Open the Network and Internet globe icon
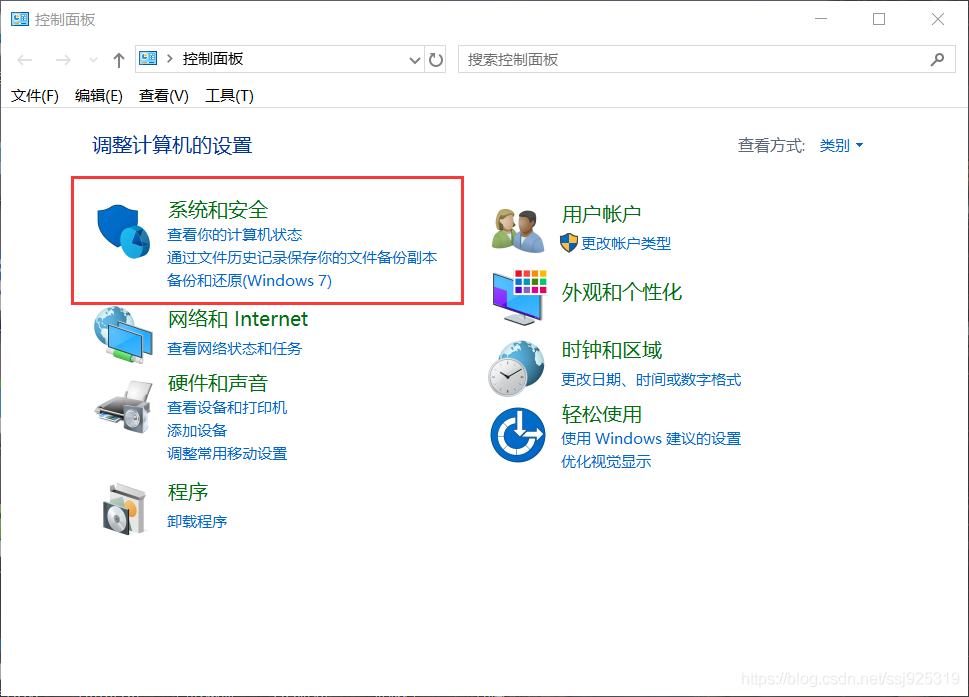 (124, 334)
